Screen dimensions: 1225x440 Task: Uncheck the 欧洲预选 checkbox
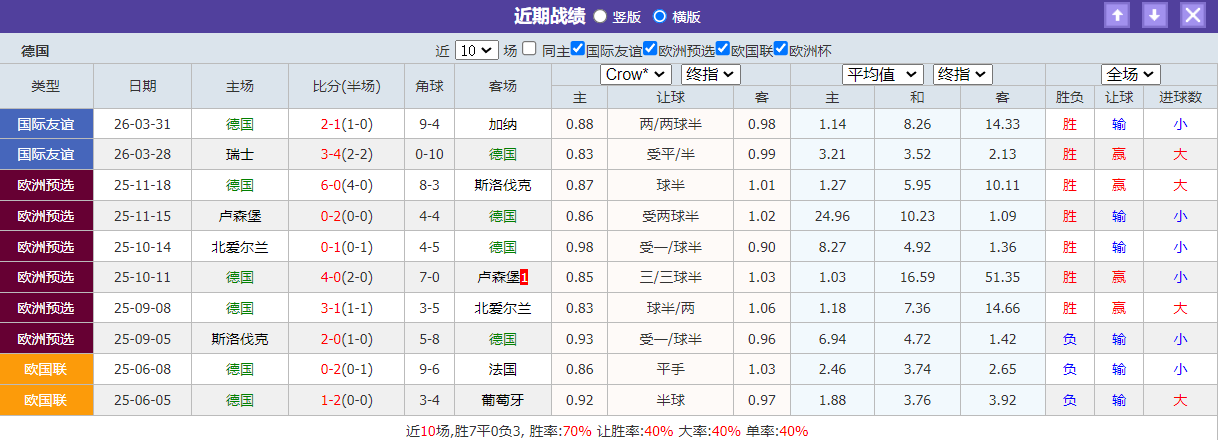point(650,48)
